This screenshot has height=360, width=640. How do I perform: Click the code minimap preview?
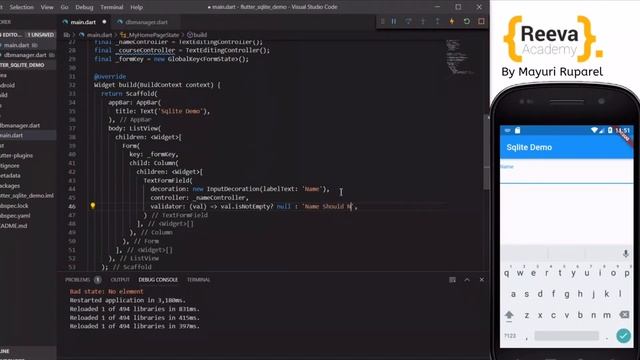click(x=460, y=57)
